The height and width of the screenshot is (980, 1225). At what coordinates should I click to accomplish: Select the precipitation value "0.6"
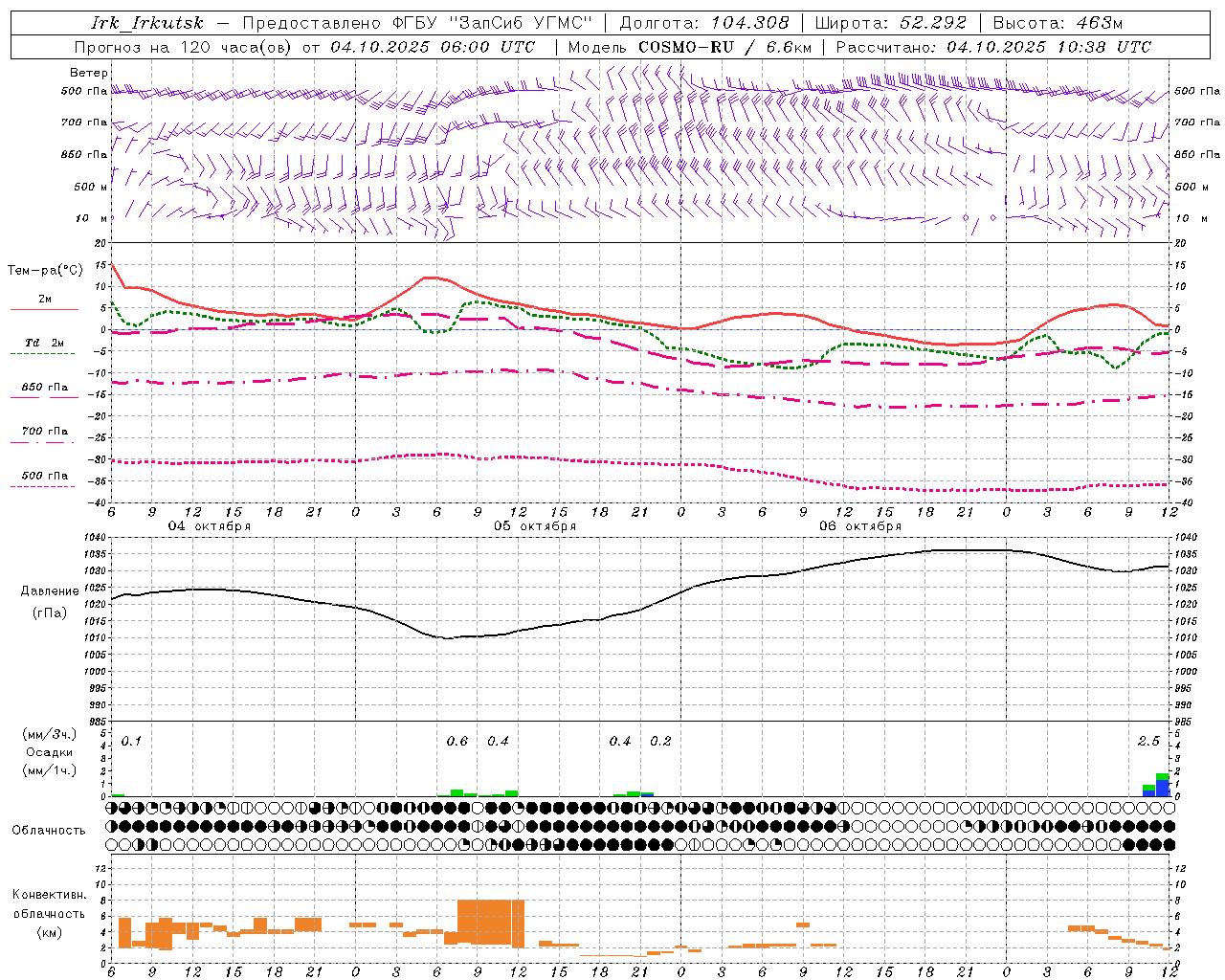457,742
